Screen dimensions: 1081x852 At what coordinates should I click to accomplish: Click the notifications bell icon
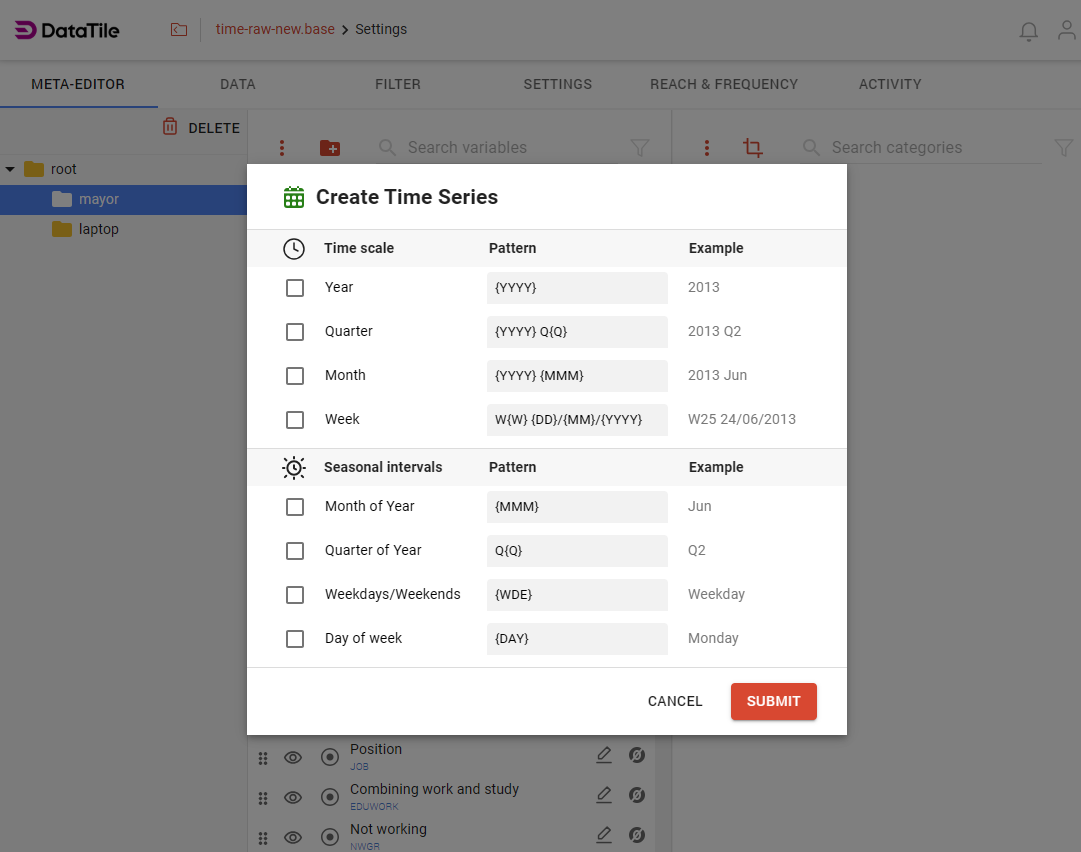coord(1028,31)
